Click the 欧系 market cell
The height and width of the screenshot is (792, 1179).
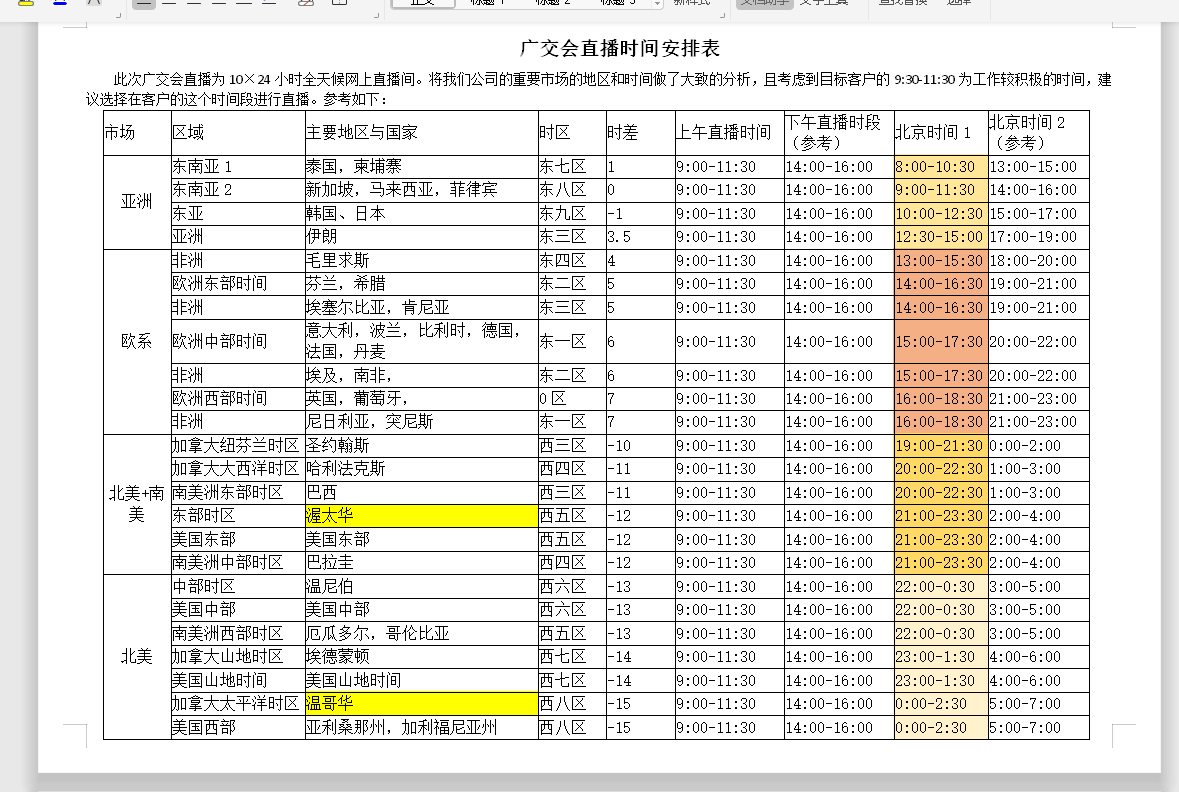[137, 341]
